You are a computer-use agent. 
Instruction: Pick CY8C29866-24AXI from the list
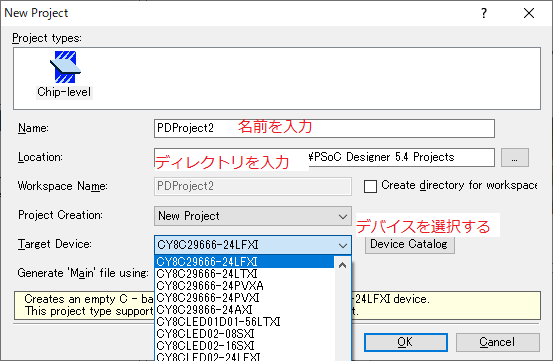[x=244, y=310]
